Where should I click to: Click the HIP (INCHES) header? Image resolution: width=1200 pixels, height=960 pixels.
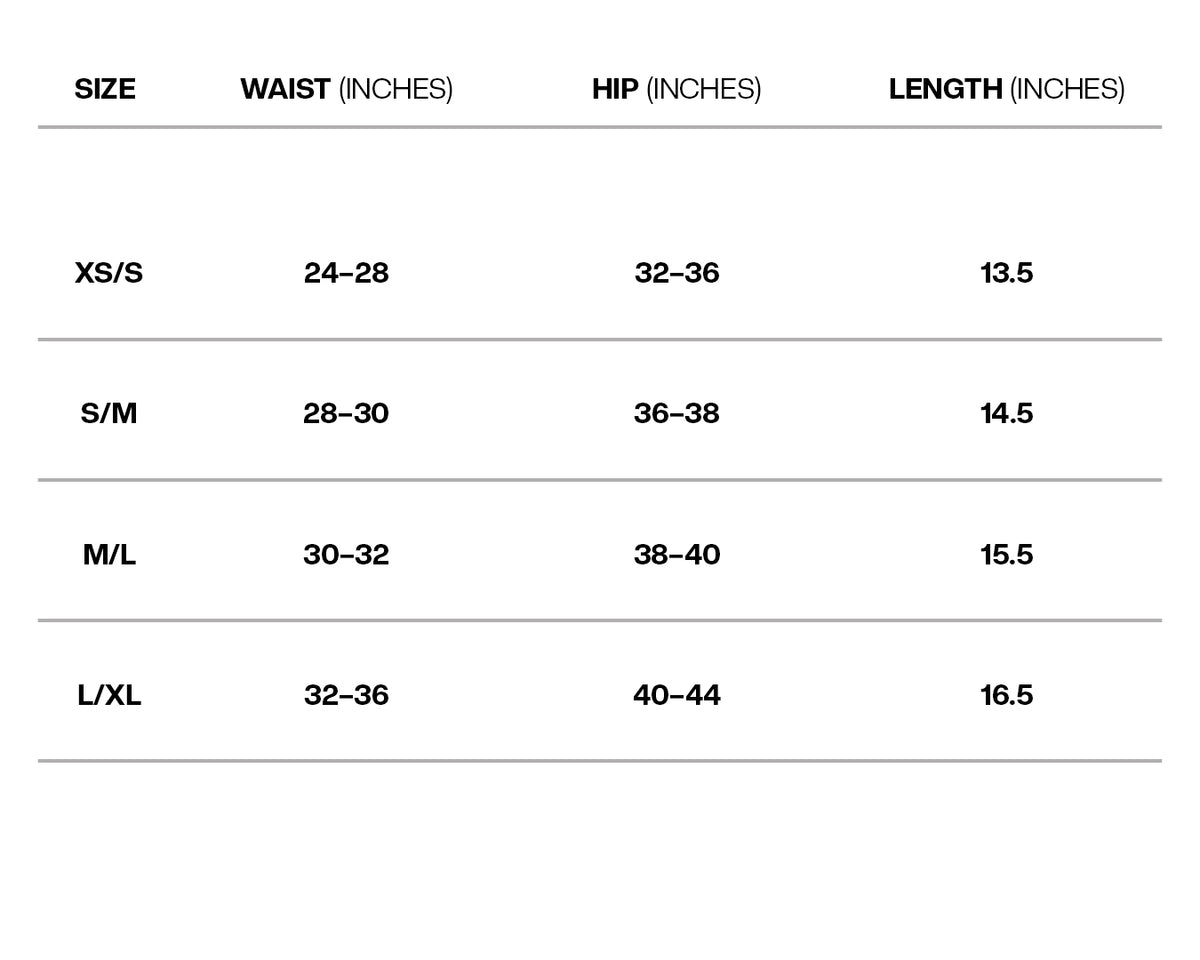pyautogui.click(x=677, y=89)
